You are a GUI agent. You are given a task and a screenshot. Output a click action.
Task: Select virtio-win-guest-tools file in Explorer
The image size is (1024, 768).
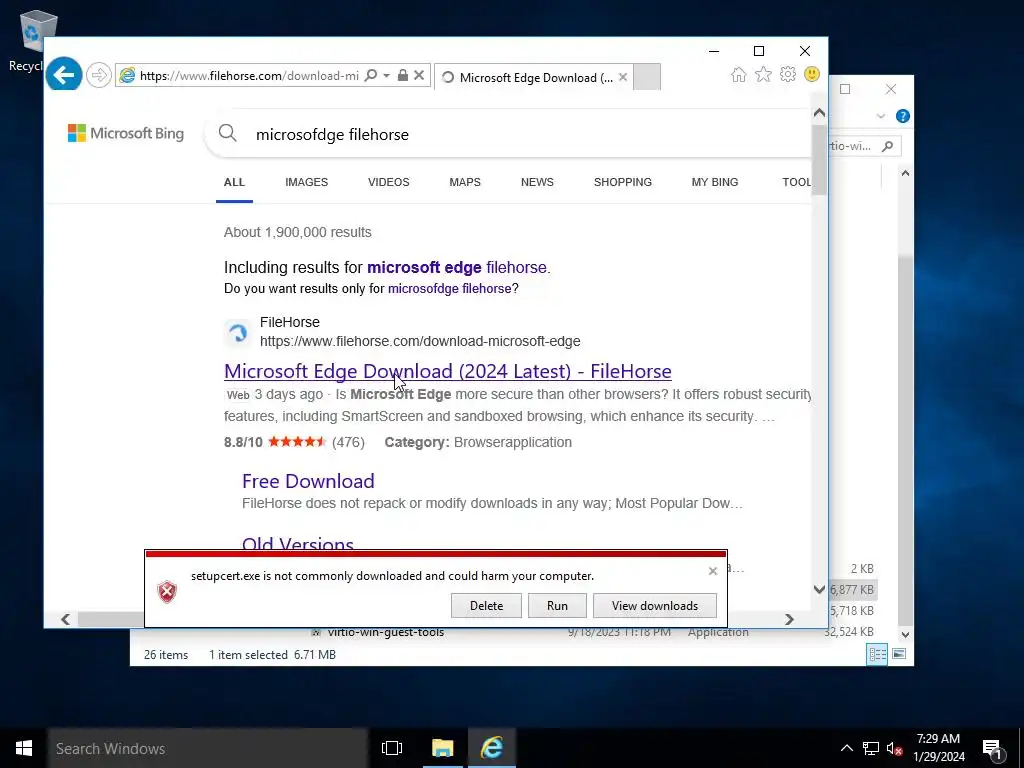[385, 632]
